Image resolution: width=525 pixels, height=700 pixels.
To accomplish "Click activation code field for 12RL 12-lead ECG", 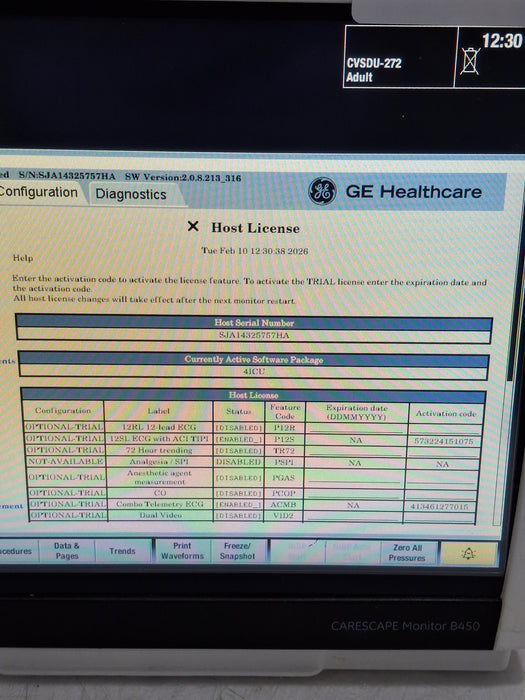I will coord(445,429).
